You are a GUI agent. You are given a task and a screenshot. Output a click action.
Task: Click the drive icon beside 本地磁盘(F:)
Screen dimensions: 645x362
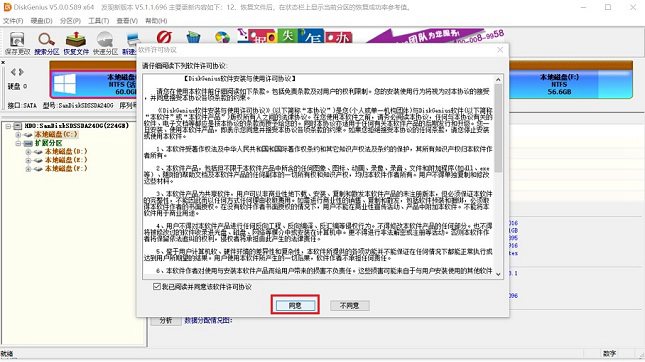tap(38, 169)
